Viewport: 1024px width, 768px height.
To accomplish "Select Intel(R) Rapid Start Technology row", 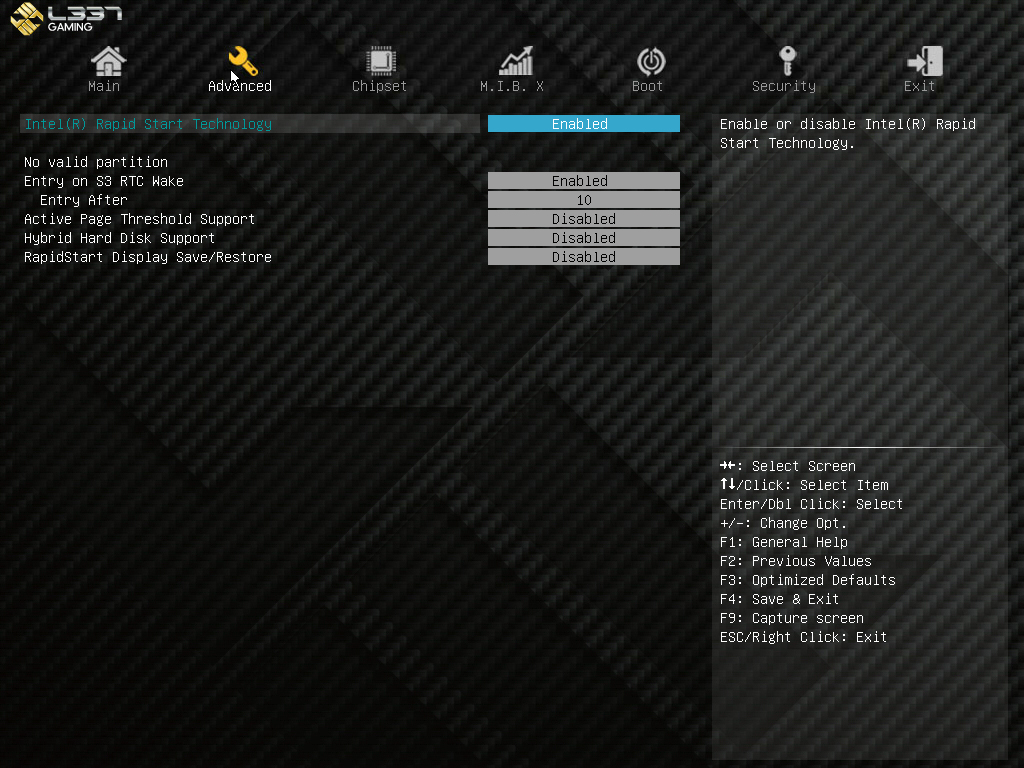I will point(250,123).
